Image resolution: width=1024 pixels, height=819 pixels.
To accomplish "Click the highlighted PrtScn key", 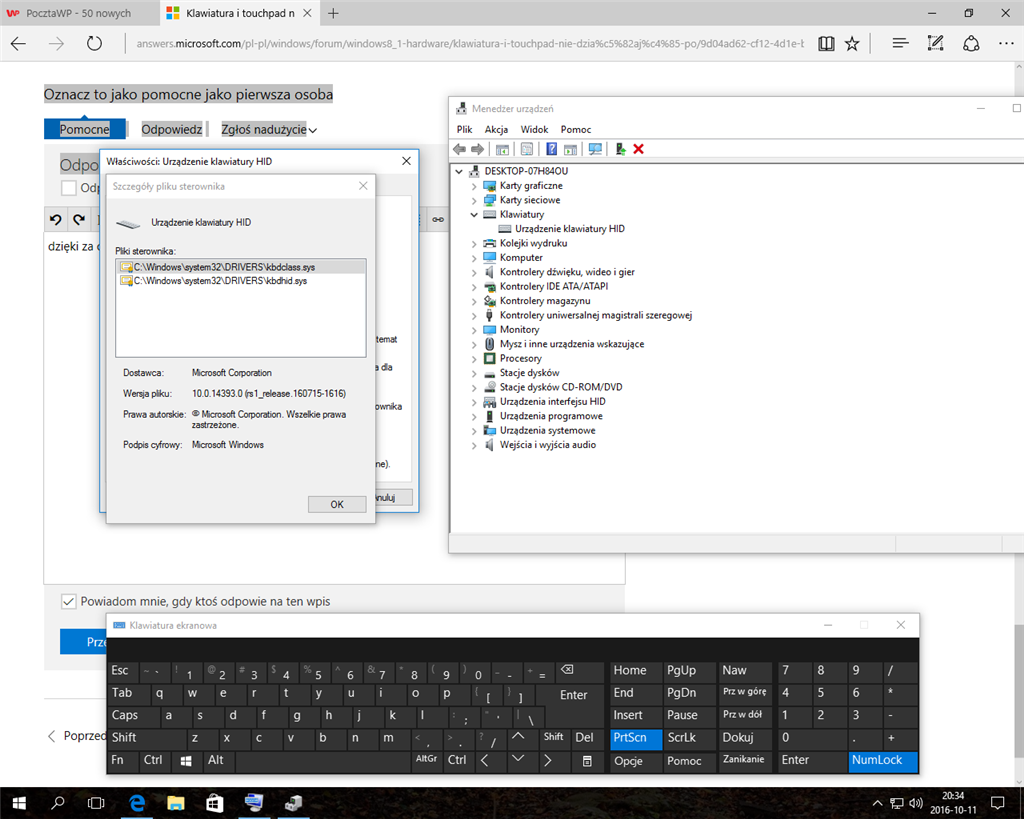I will 635,738.
